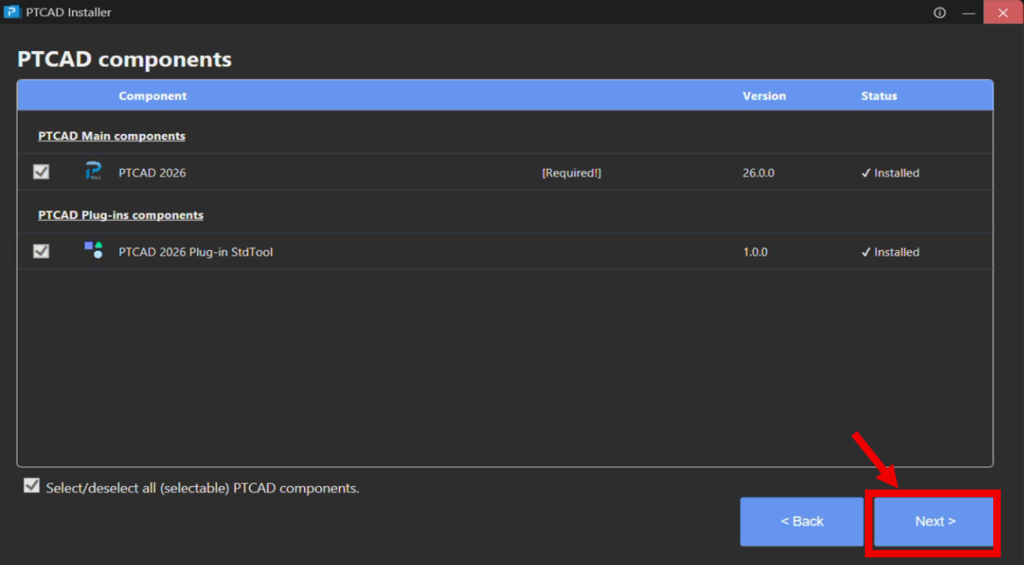
Task: Click the Version column header
Action: click(x=764, y=96)
